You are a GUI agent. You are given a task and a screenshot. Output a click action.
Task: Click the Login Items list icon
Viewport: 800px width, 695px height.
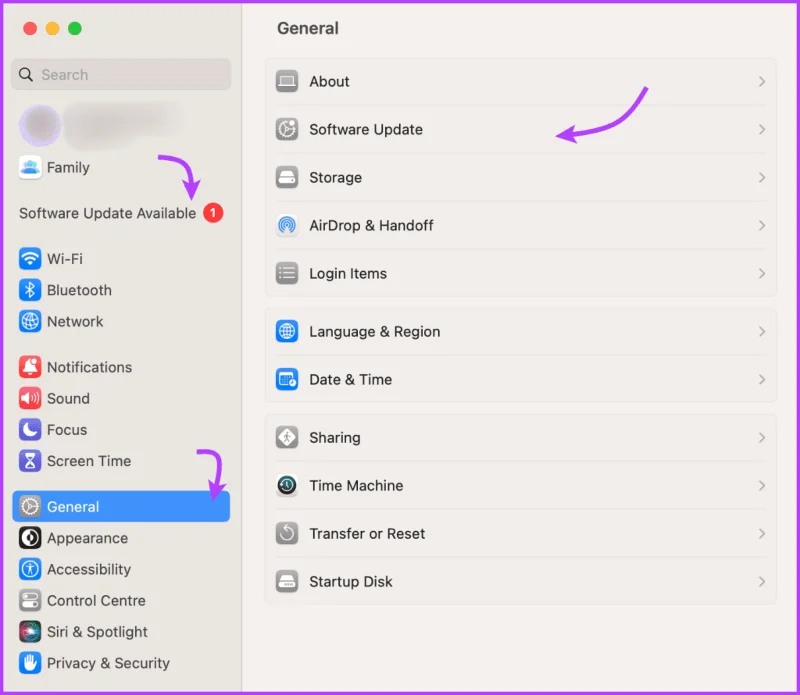(x=287, y=273)
